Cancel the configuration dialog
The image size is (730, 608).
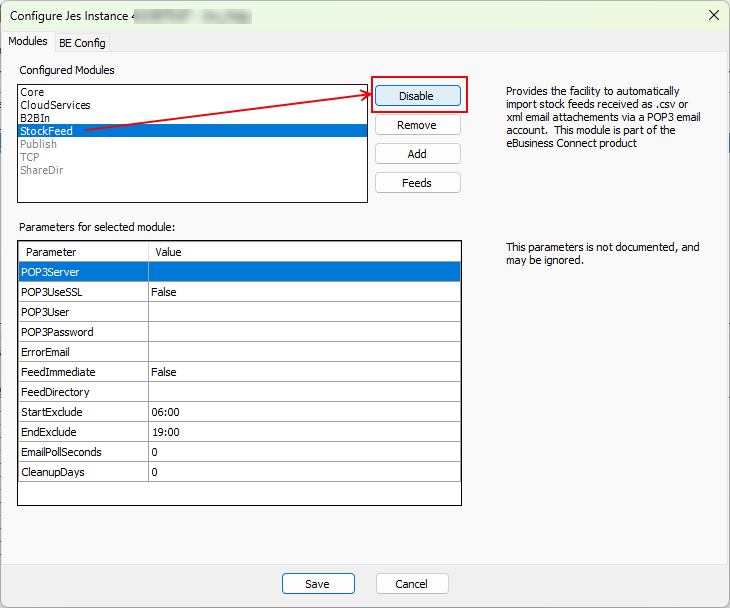pyautogui.click(x=412, y=583)
